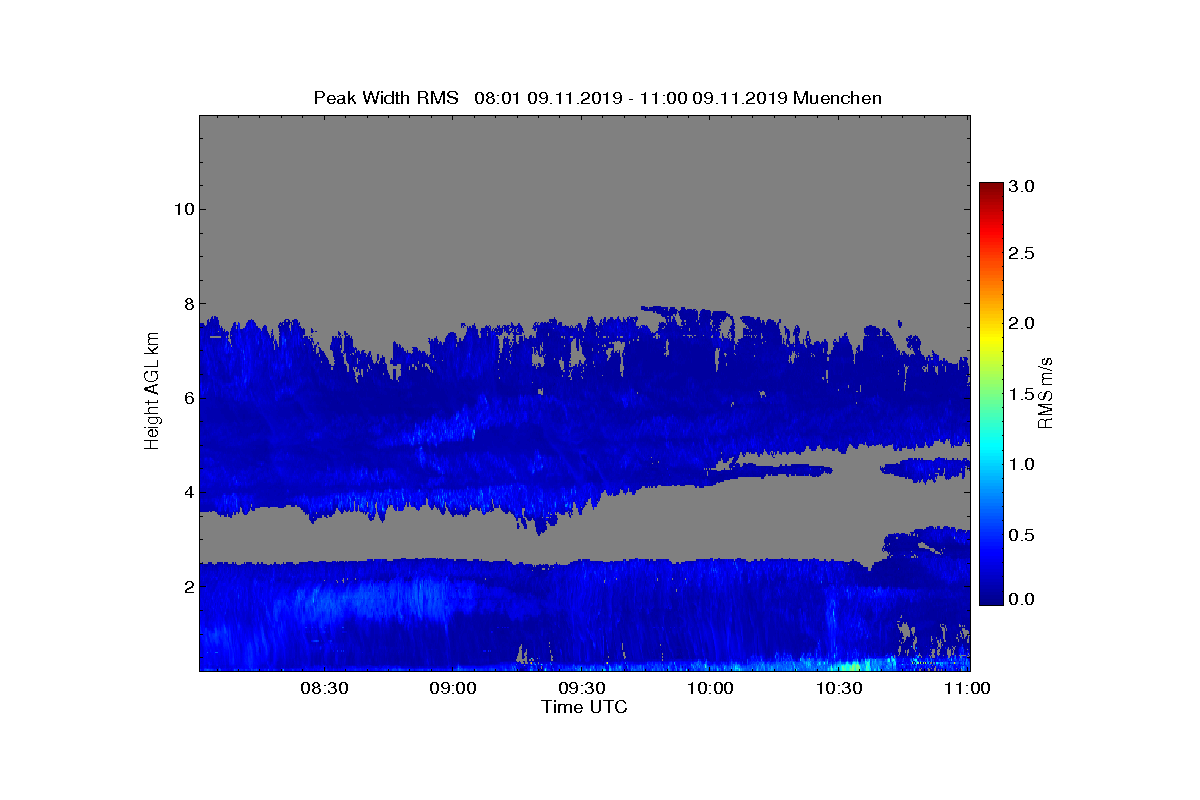The image size is (1200, 800).
Task: Click the height tick label '2'
Action: pyautogui.click(x=187, y=587)
